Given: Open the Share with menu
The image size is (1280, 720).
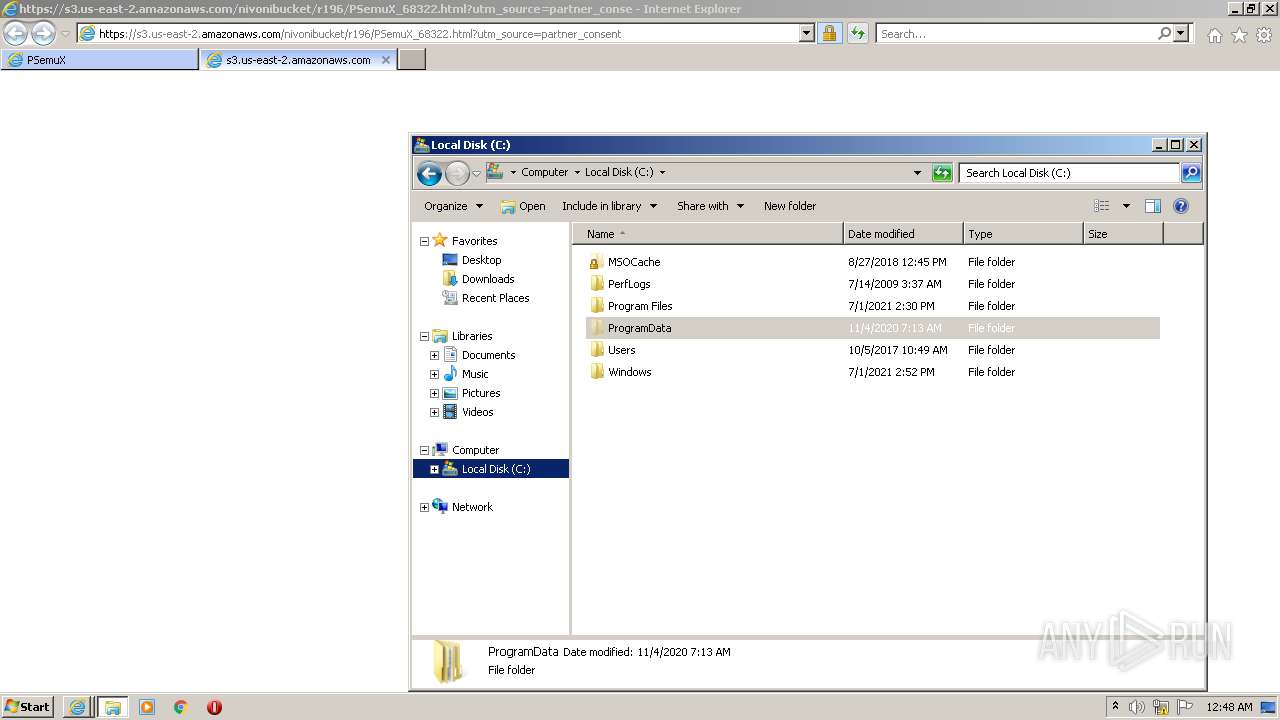Looking at the screenshot, I should pos(710,206).
